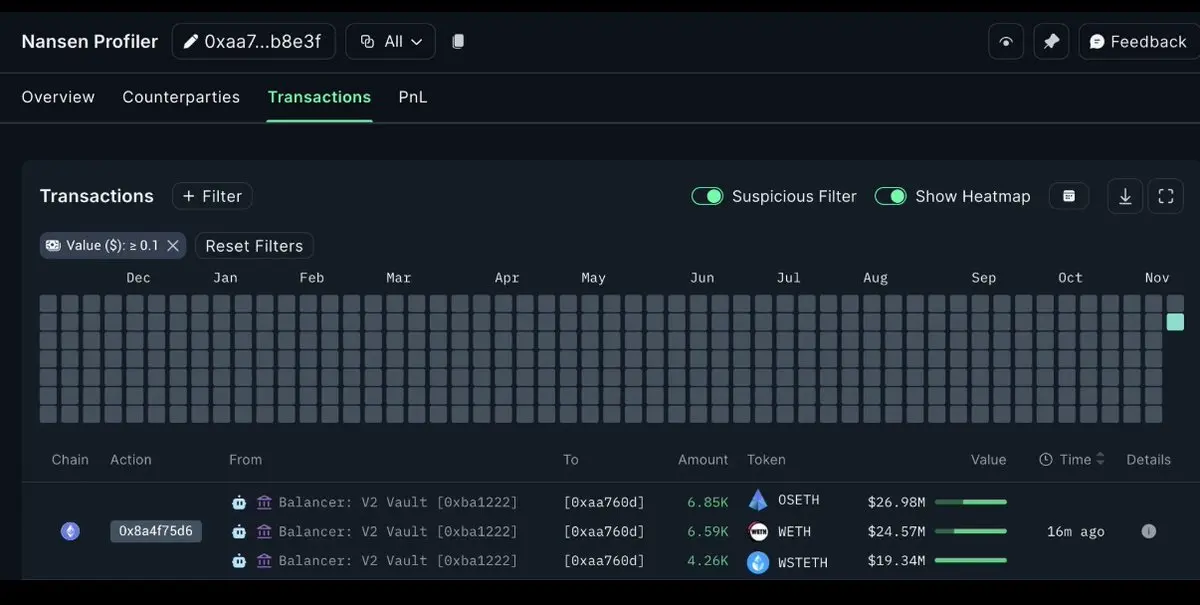1200x605 pixels.
Task: Remove the Value filter chip
Action: pyautogui.click(x=173, y=246)
